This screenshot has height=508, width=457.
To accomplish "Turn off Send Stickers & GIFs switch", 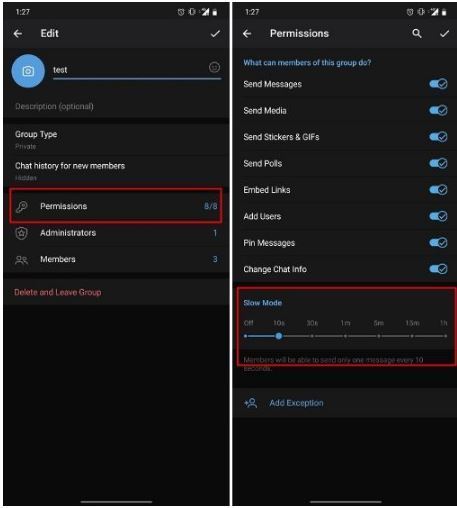I will coord(438,137).
